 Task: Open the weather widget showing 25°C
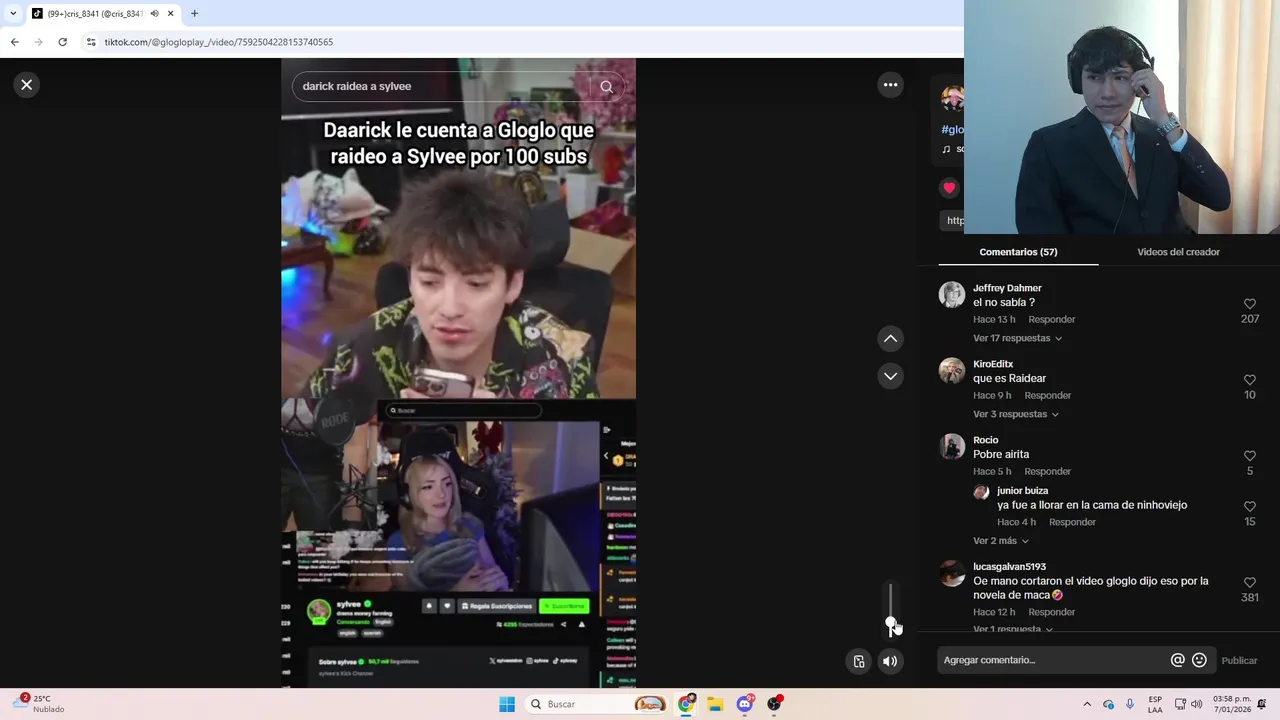40,704
